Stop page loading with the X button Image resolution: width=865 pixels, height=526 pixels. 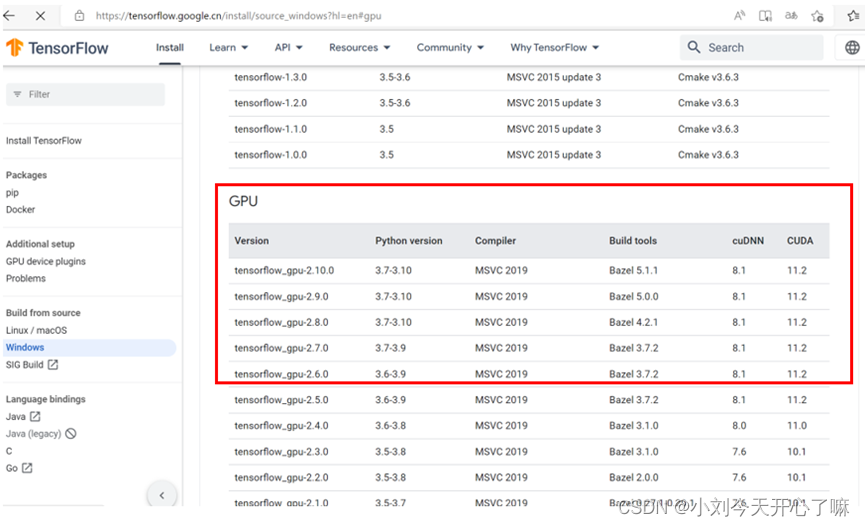40,16
